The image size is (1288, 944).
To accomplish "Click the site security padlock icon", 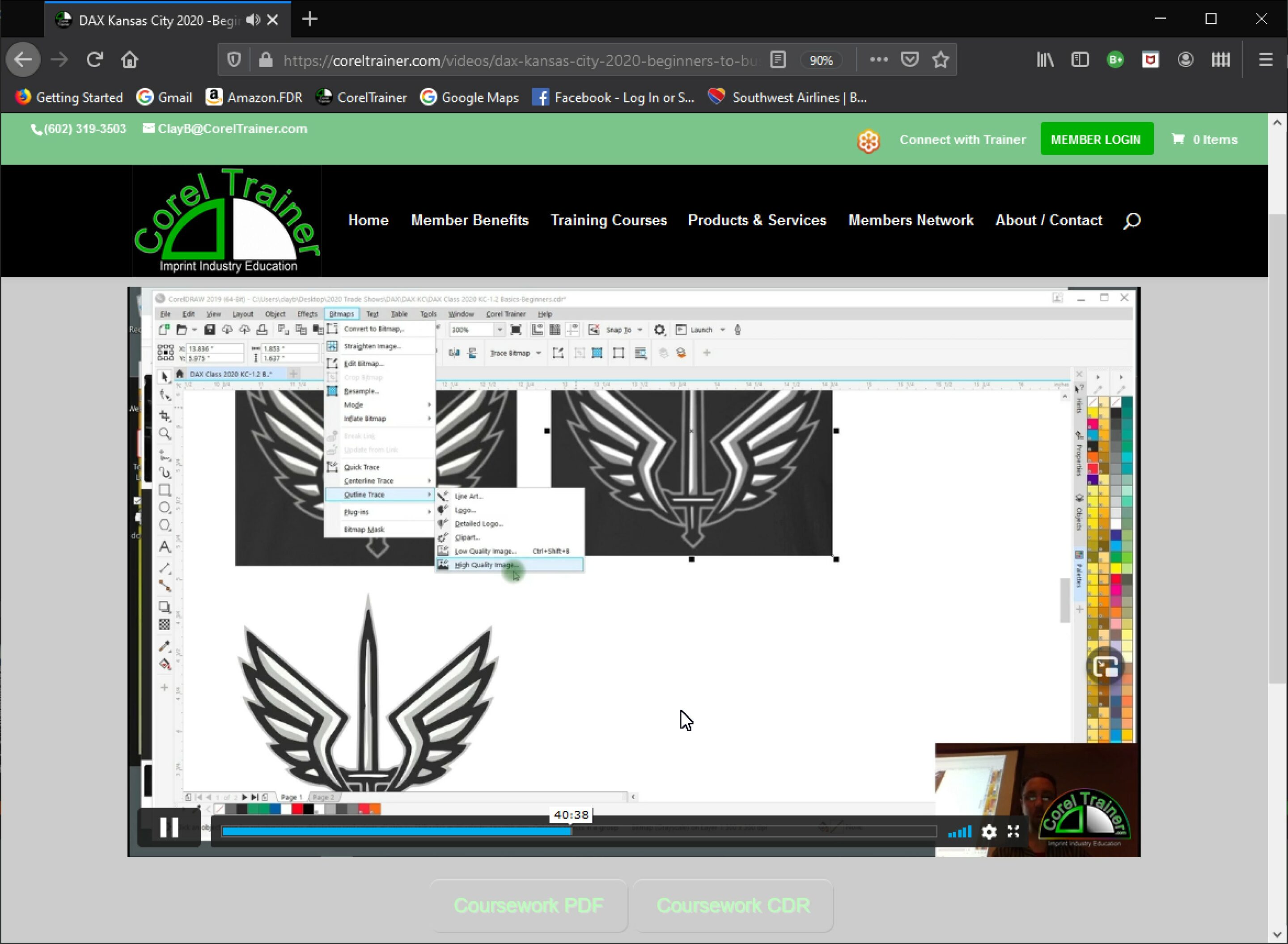I will click(x=266, y=59).
